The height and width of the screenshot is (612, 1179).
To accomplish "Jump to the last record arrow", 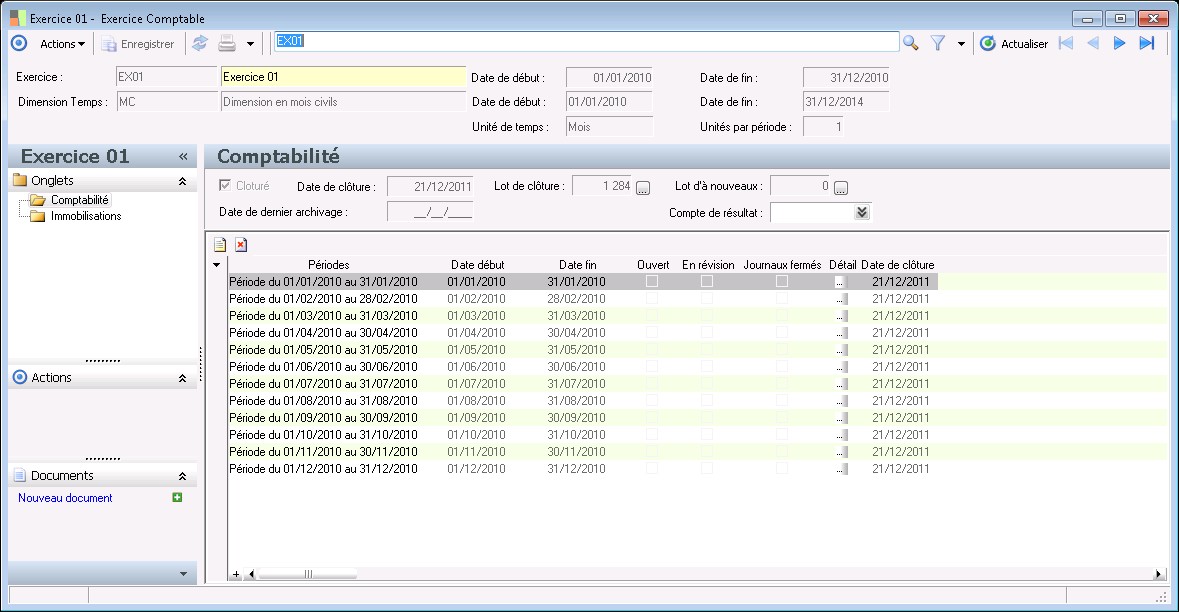I will (1147, 43).
